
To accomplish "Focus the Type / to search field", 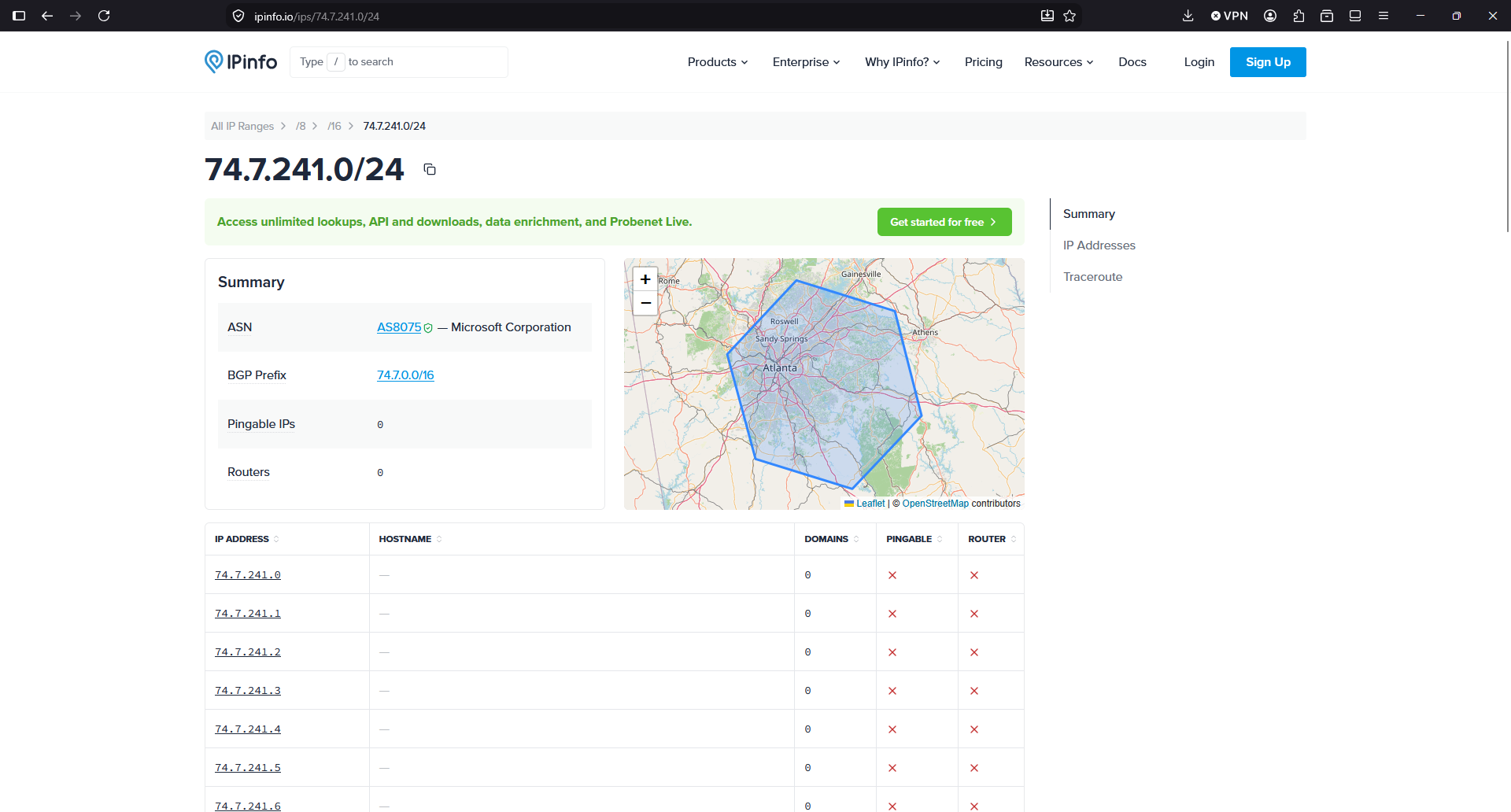I will [x=399, y=62].
